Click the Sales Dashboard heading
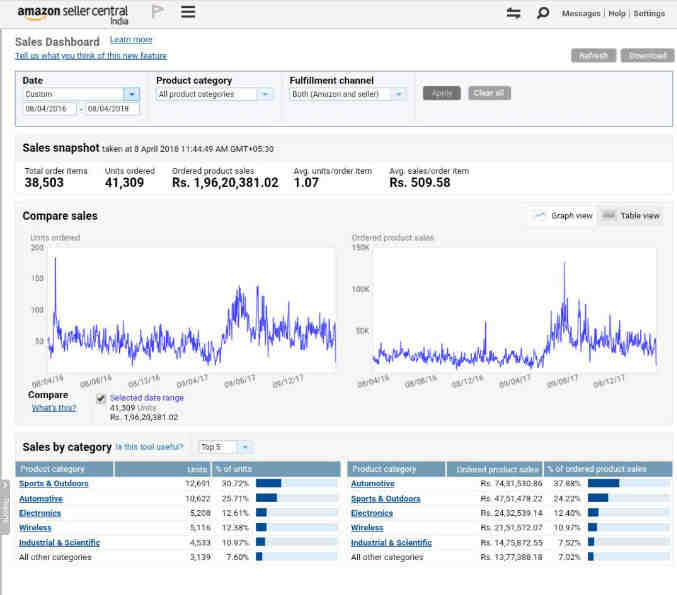The height and width of the screenshot is (595, 677). pos(57,42)
